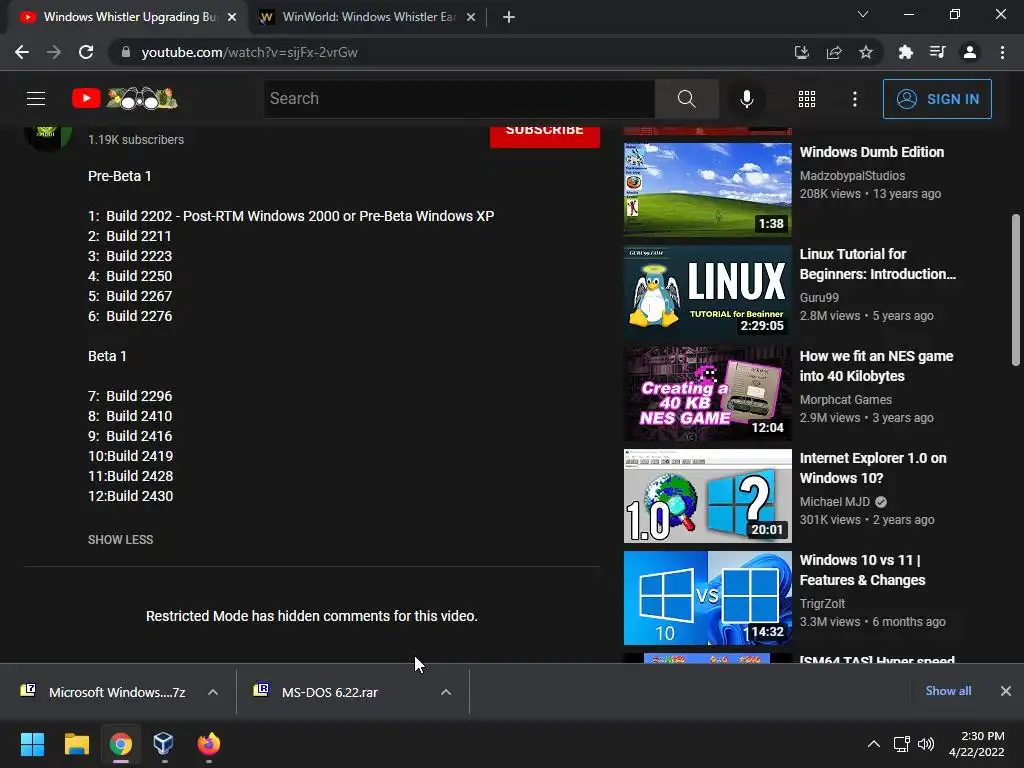
Task: Go back to the previous page
Action: click(x=22, y=52)
